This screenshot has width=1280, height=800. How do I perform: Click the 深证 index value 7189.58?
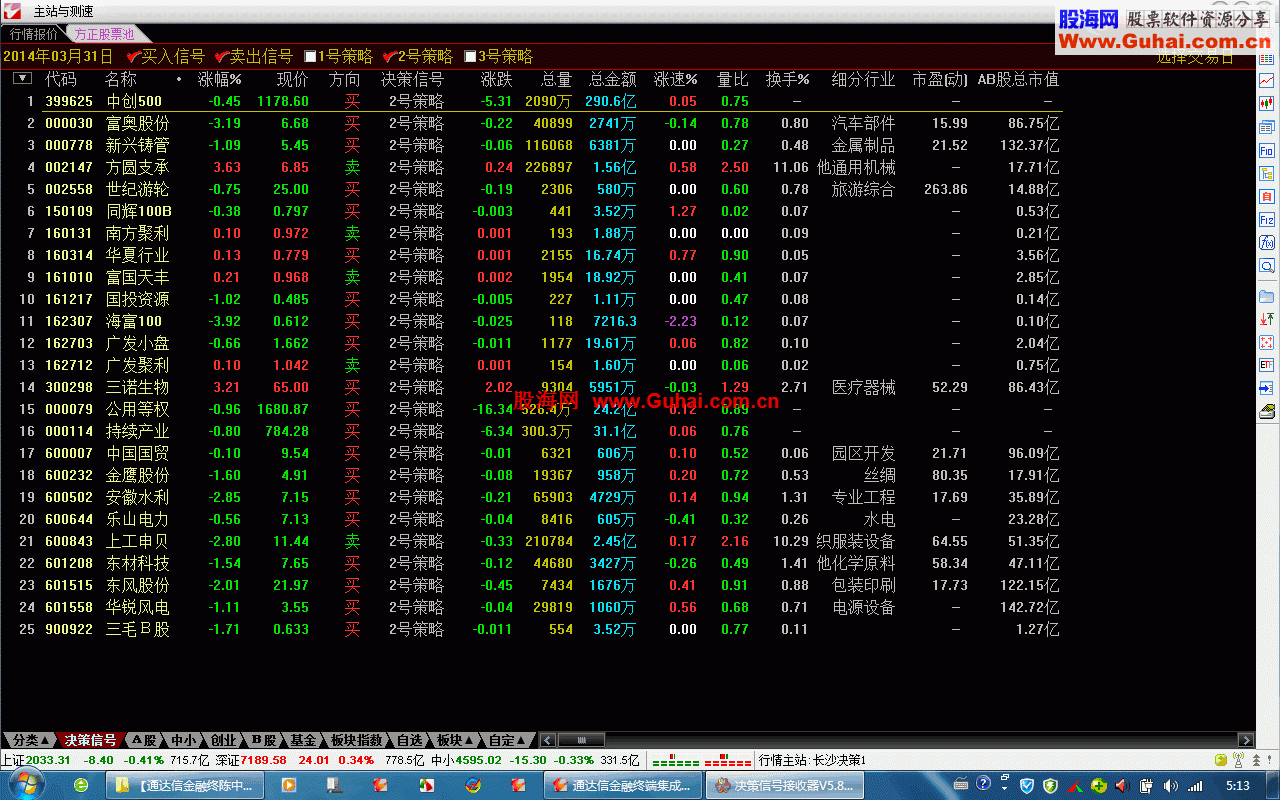click(264, 760)
